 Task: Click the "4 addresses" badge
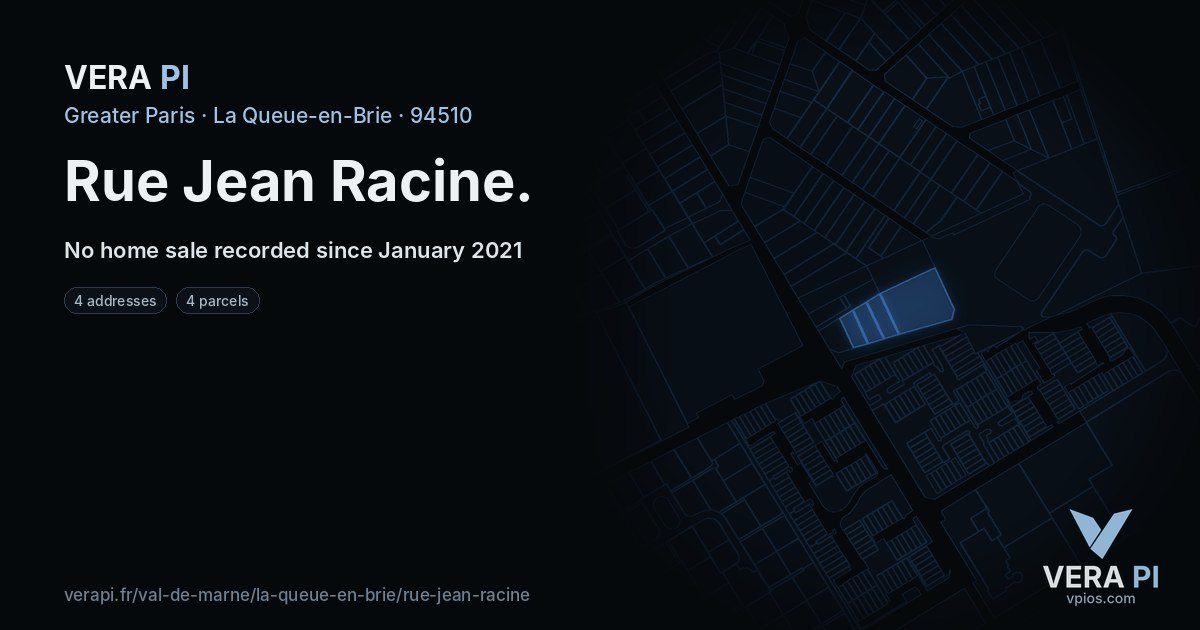115,300
